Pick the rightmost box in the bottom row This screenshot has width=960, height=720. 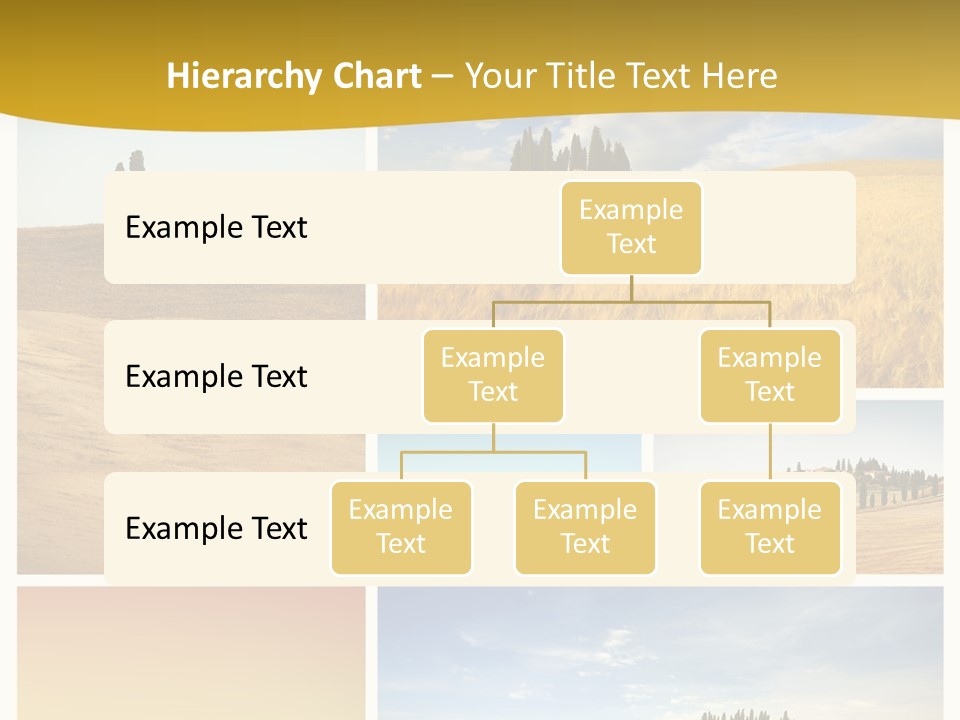(x=770, y=527)
